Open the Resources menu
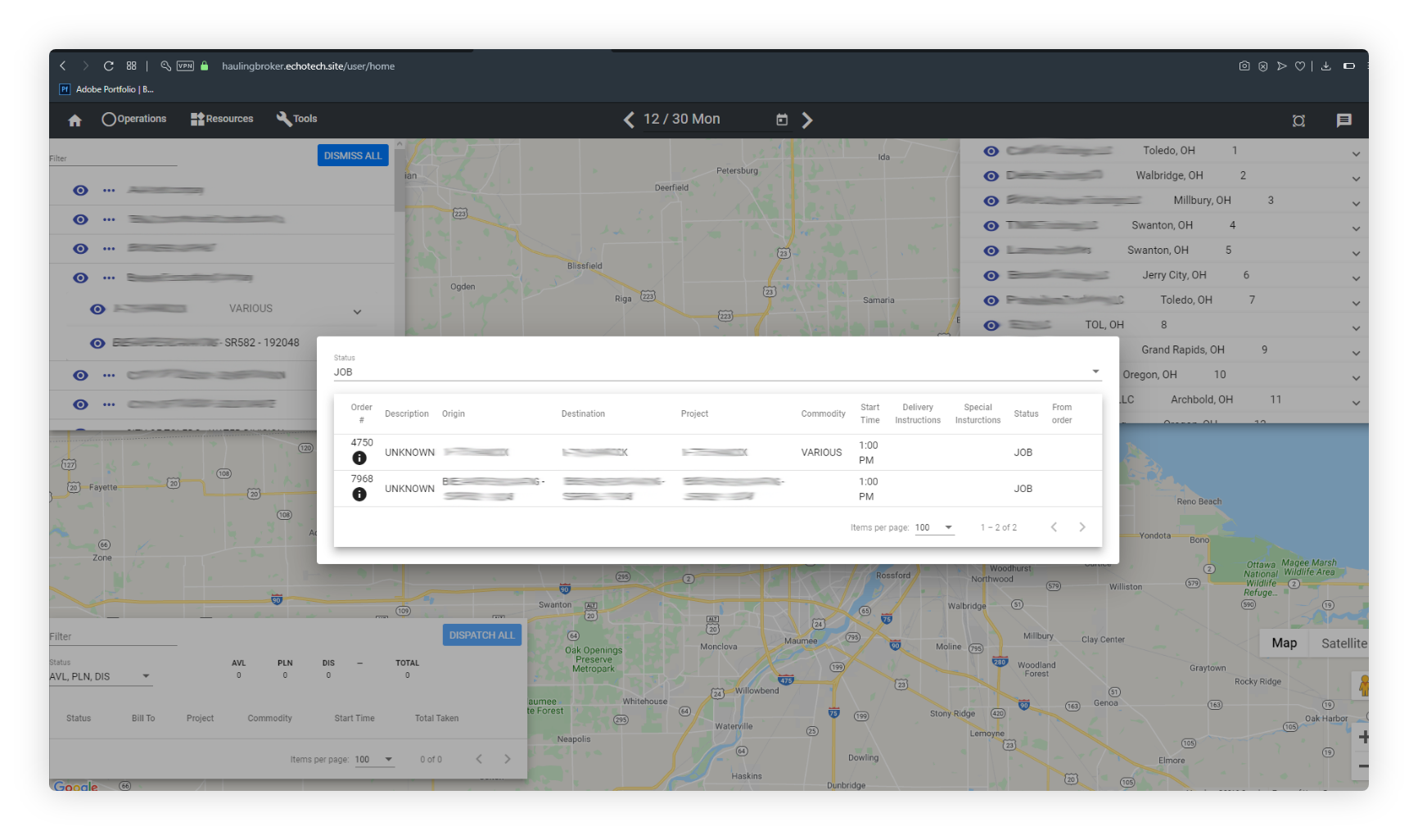 click(x=222, y=120)
